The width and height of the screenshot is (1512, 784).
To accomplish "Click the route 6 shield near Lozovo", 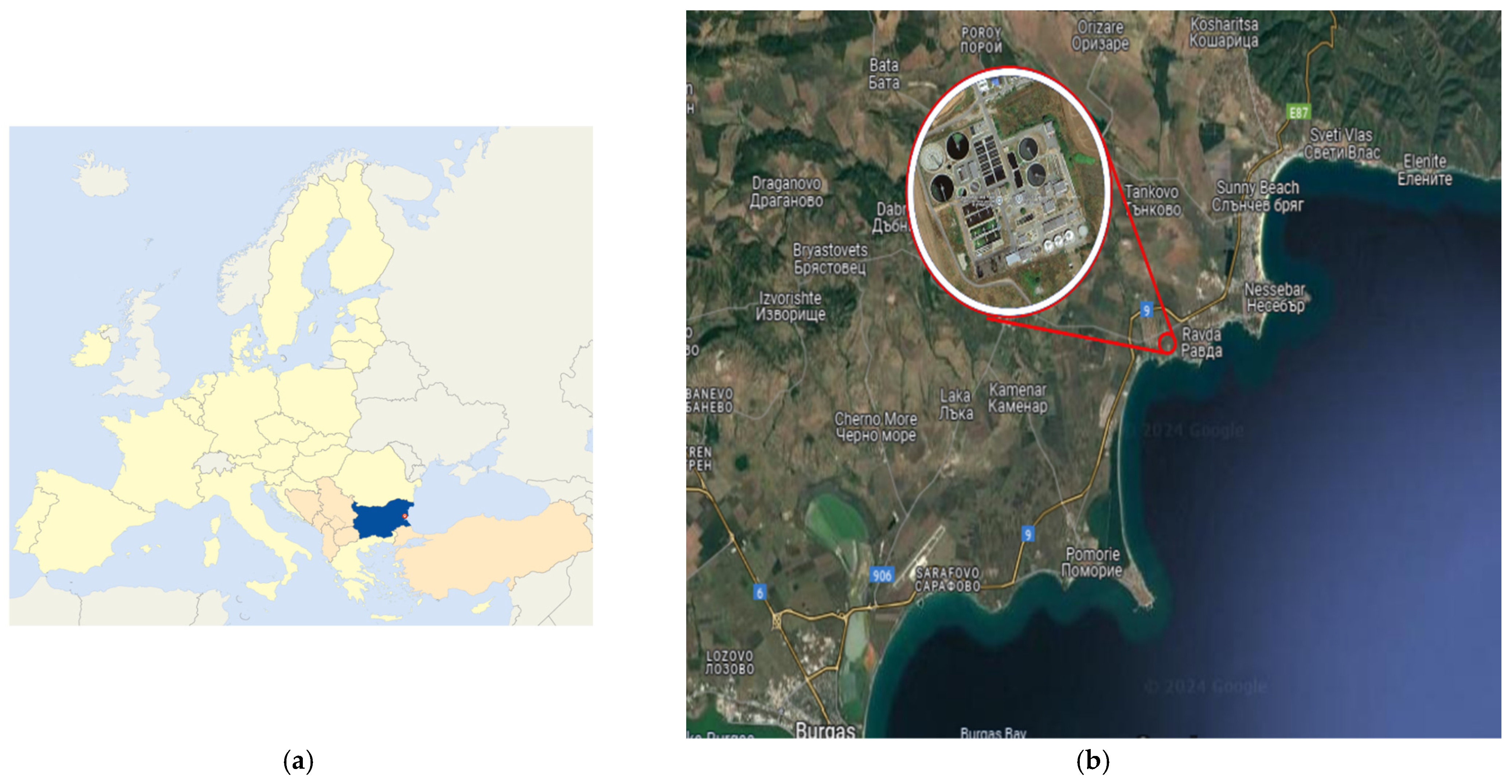I will tap(759, 592).
